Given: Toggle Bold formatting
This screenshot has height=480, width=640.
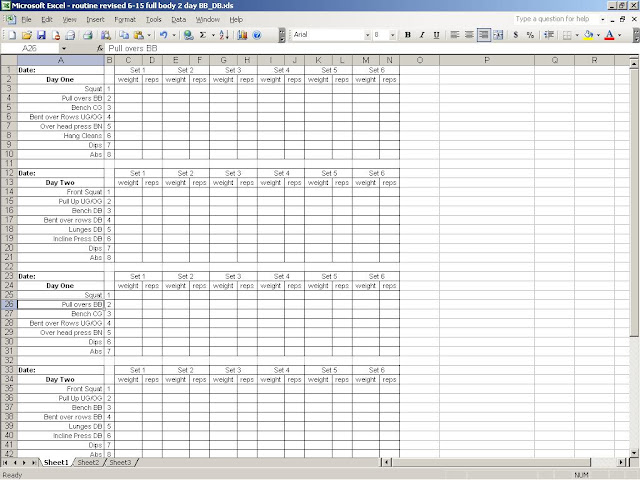Looking at the screenshot, I should (407, 35).
